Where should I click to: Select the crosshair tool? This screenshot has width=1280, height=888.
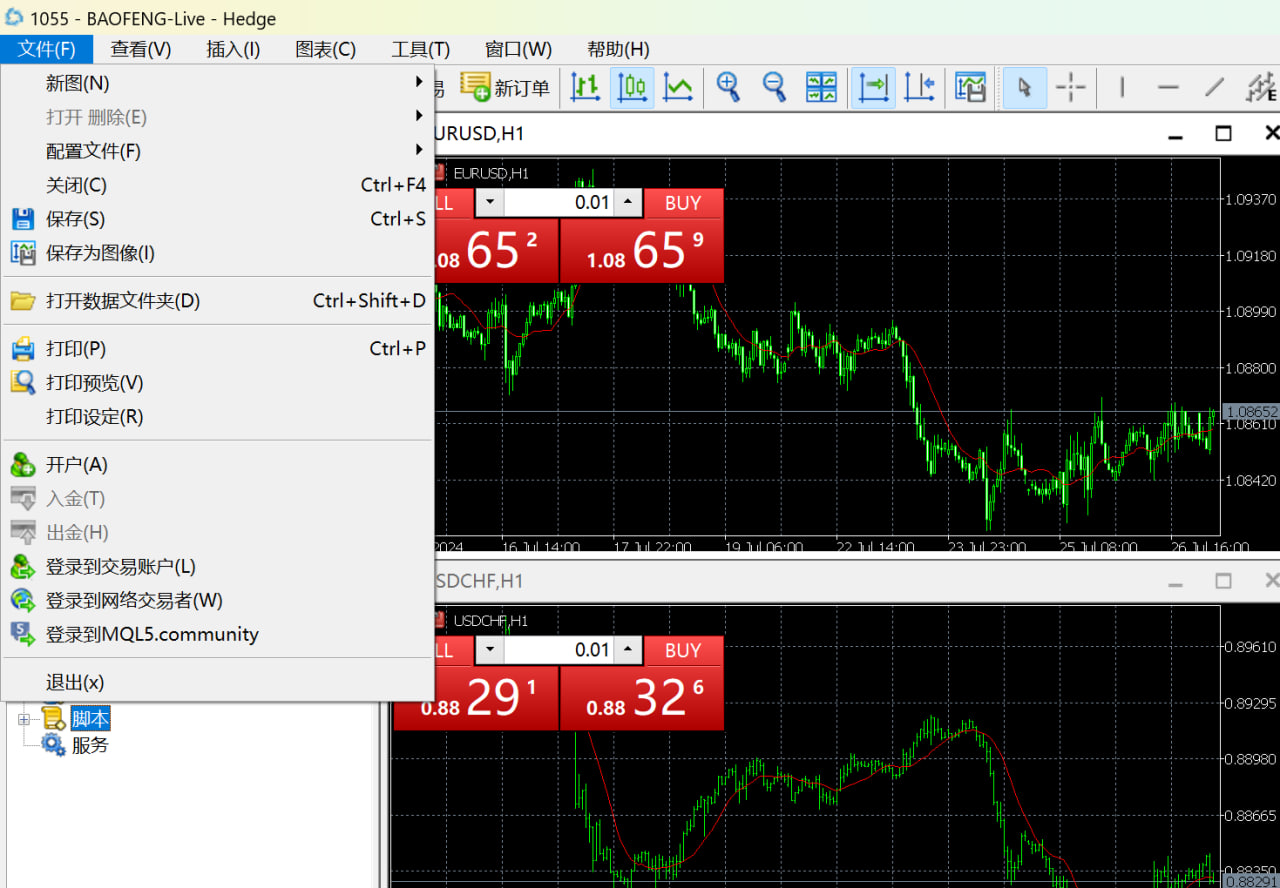pyautogui.click(x=1070, y=88)
